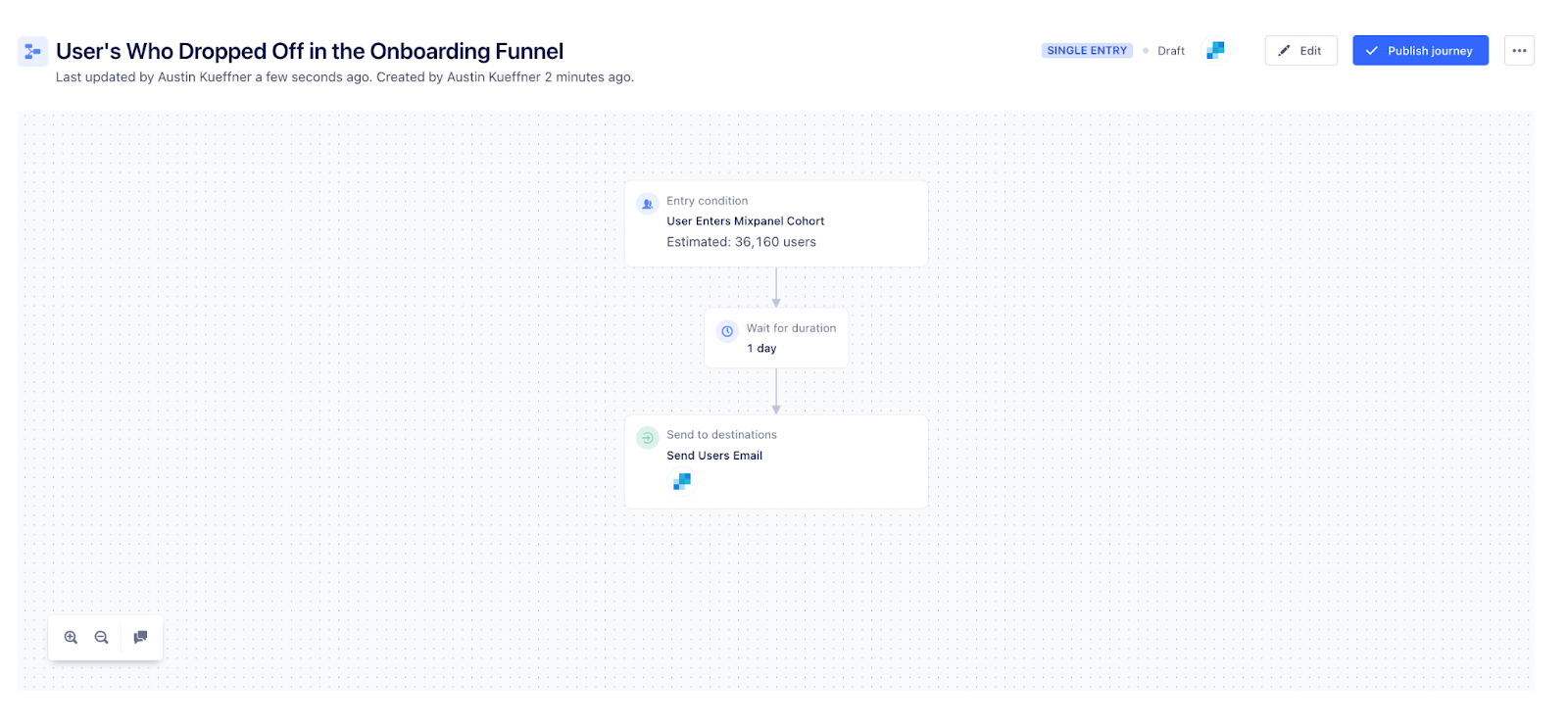Click the Draft status indicator
This screenshot has width=1568, height=726.
(1169, 50)
